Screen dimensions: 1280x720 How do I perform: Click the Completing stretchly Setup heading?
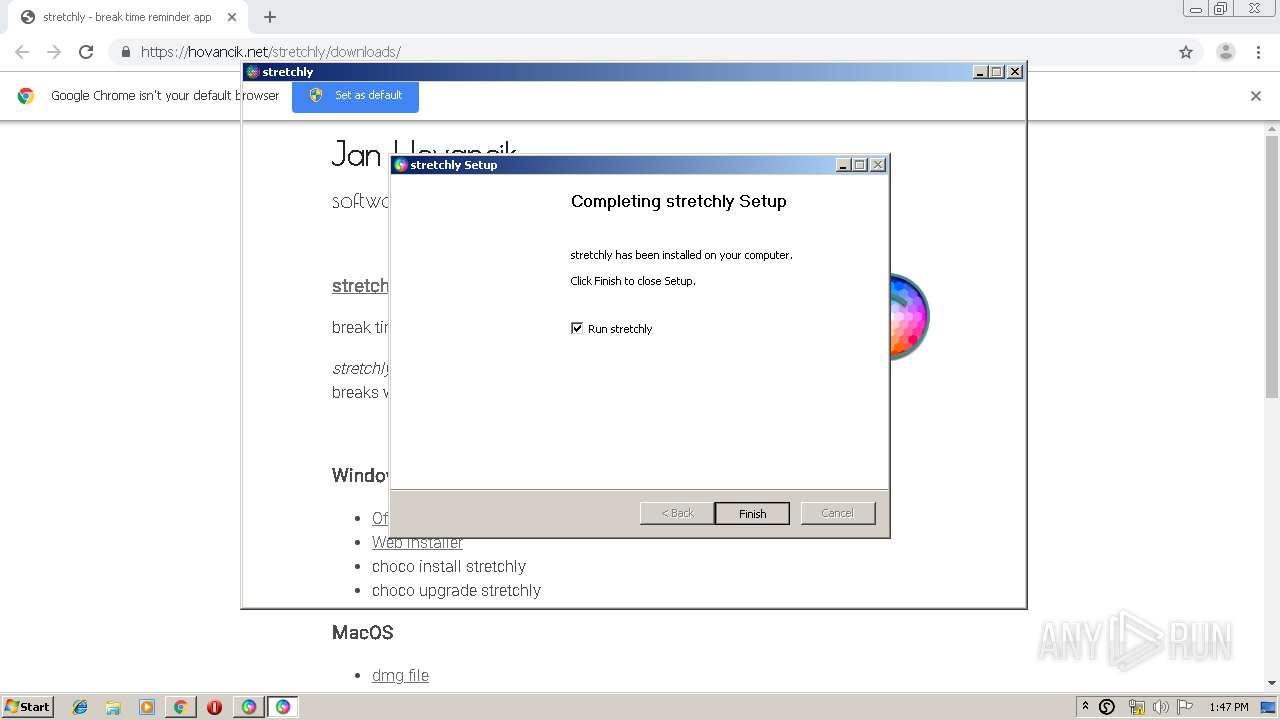[679, 201]
